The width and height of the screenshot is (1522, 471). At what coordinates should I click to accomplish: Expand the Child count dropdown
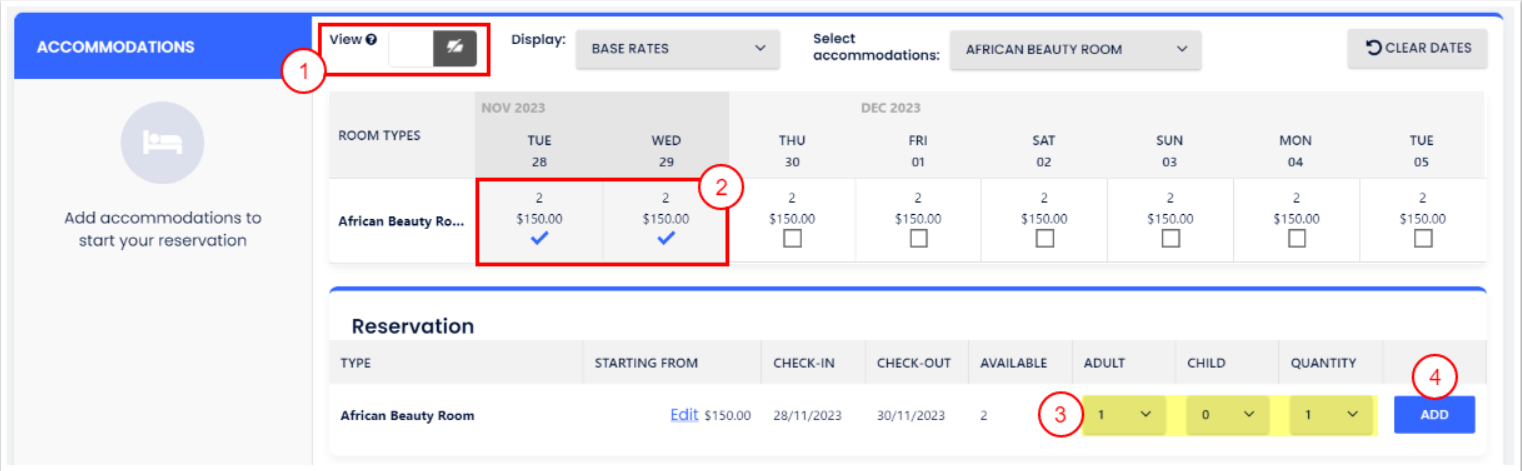point(1227,415)
